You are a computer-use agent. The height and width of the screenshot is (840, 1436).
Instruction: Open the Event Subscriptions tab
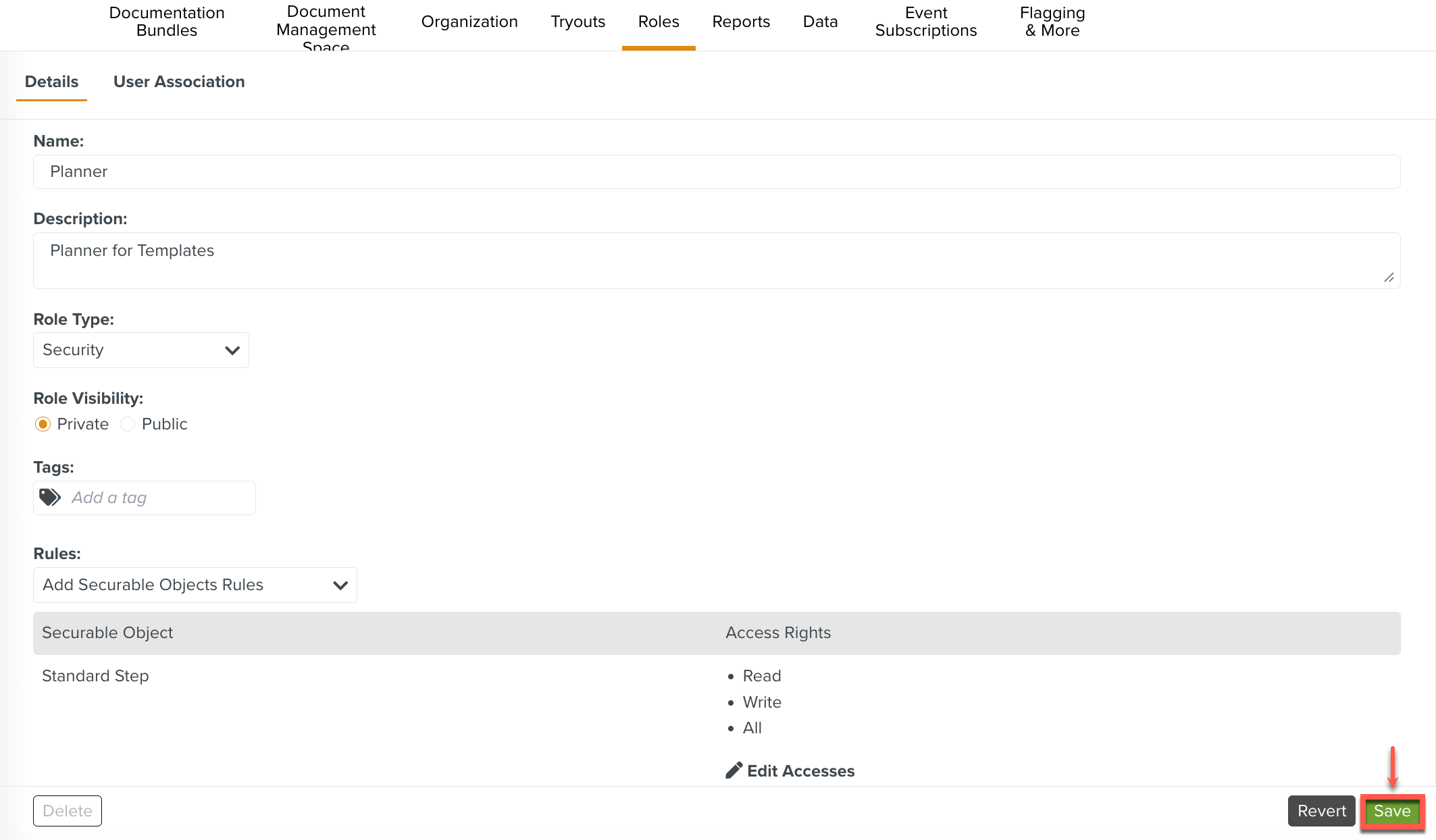tap(925, 22)
